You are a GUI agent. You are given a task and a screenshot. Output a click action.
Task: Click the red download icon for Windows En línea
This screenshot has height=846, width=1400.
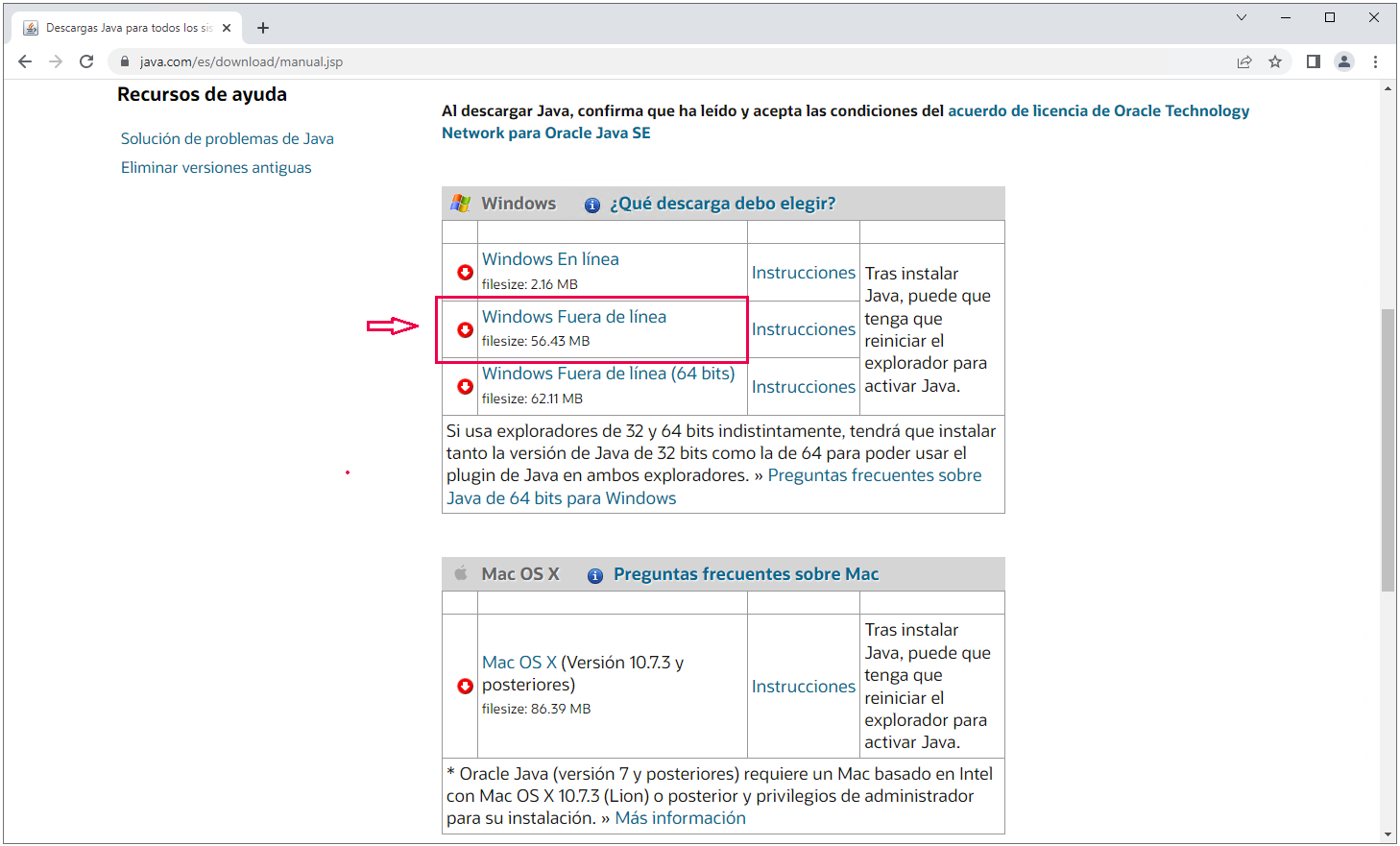point(465,272)
